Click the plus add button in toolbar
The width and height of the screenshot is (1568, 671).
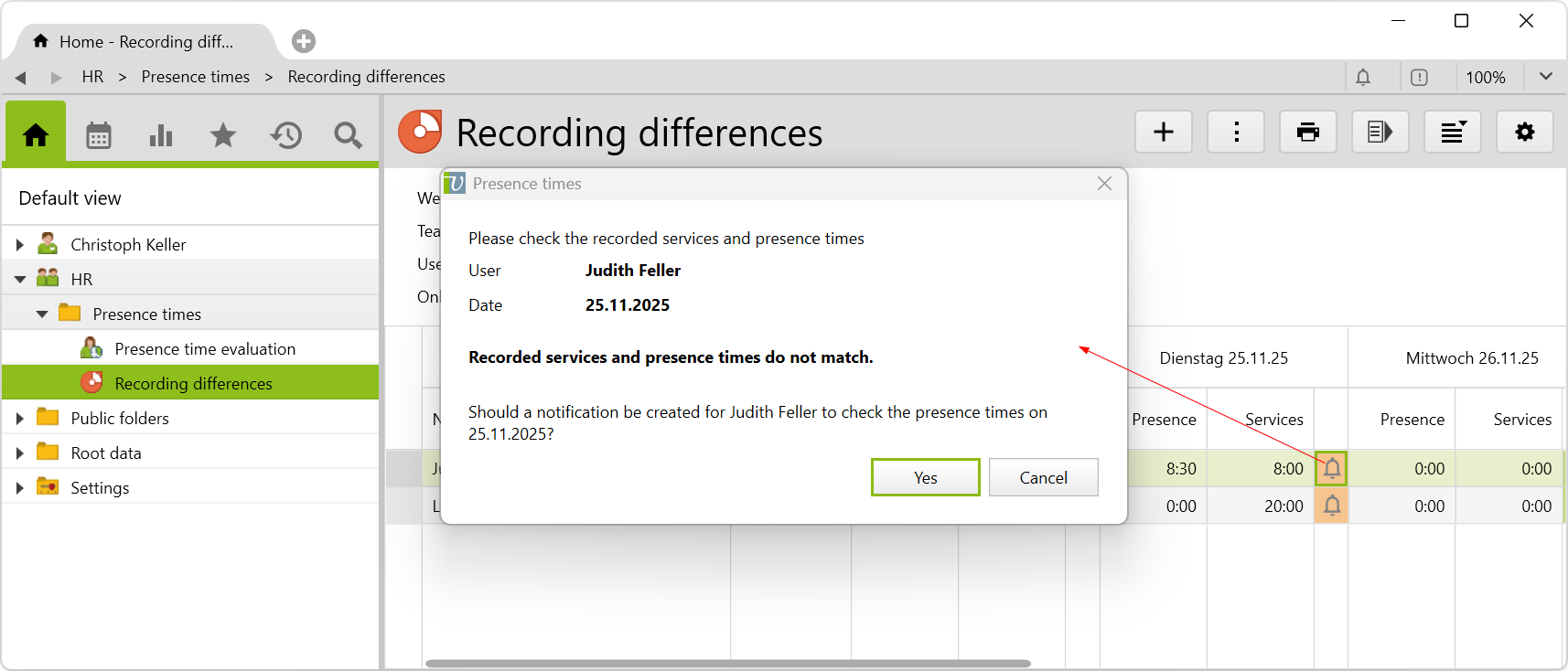(x=1164, y=133)
